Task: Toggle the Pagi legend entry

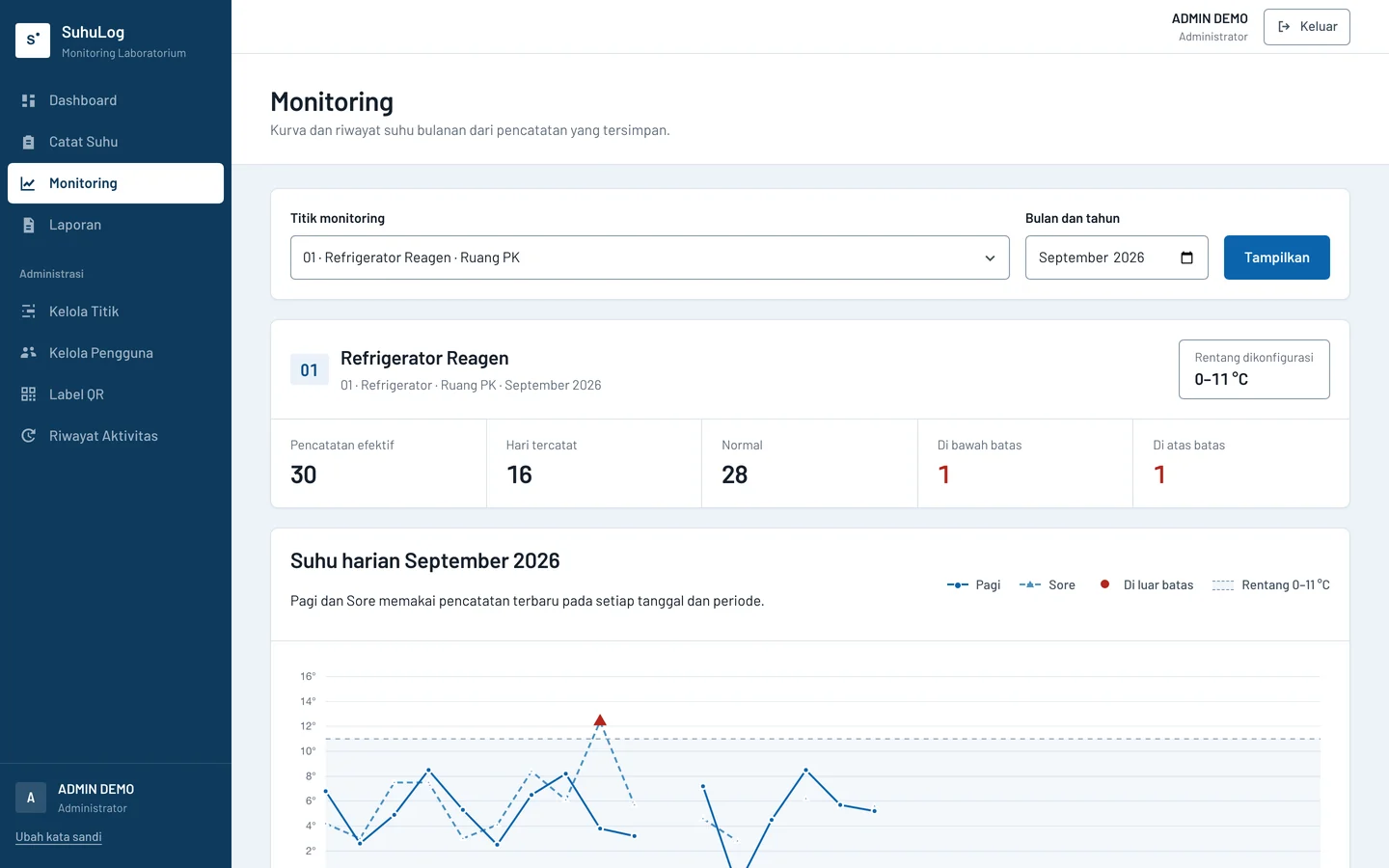Action: tap(973, 584)
